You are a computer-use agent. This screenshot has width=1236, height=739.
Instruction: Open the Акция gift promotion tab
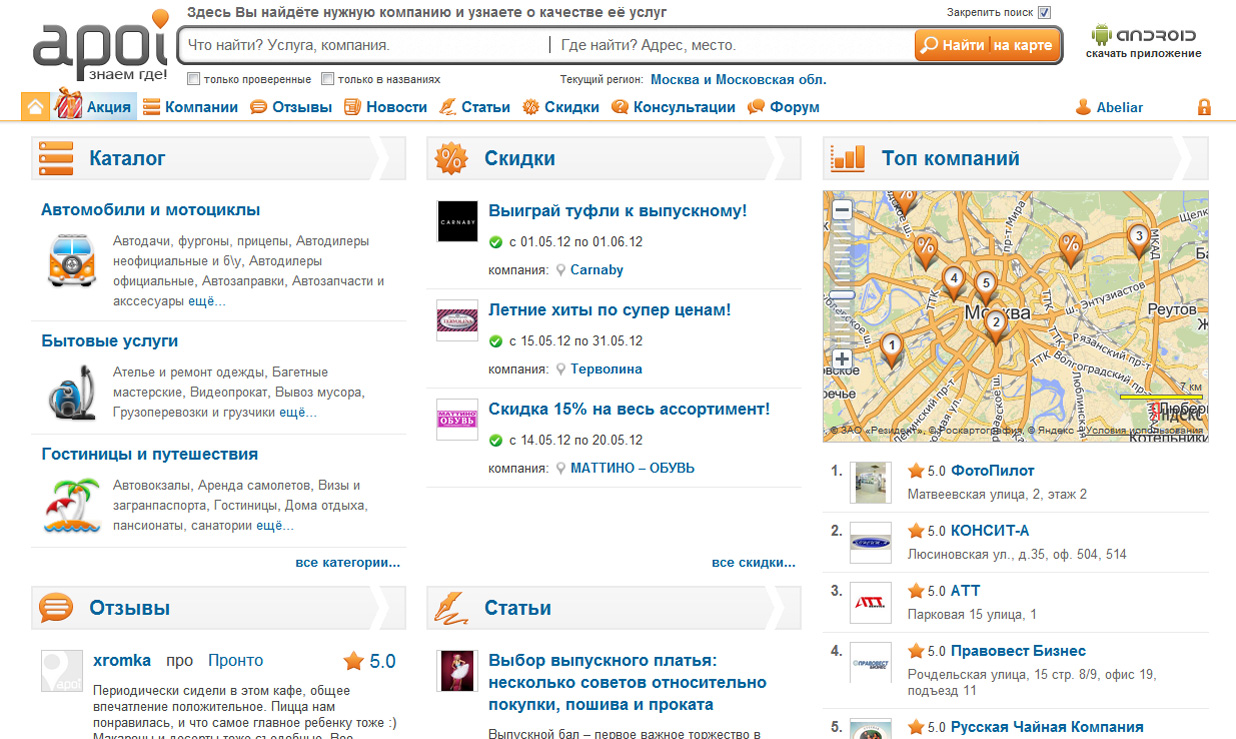94,106
